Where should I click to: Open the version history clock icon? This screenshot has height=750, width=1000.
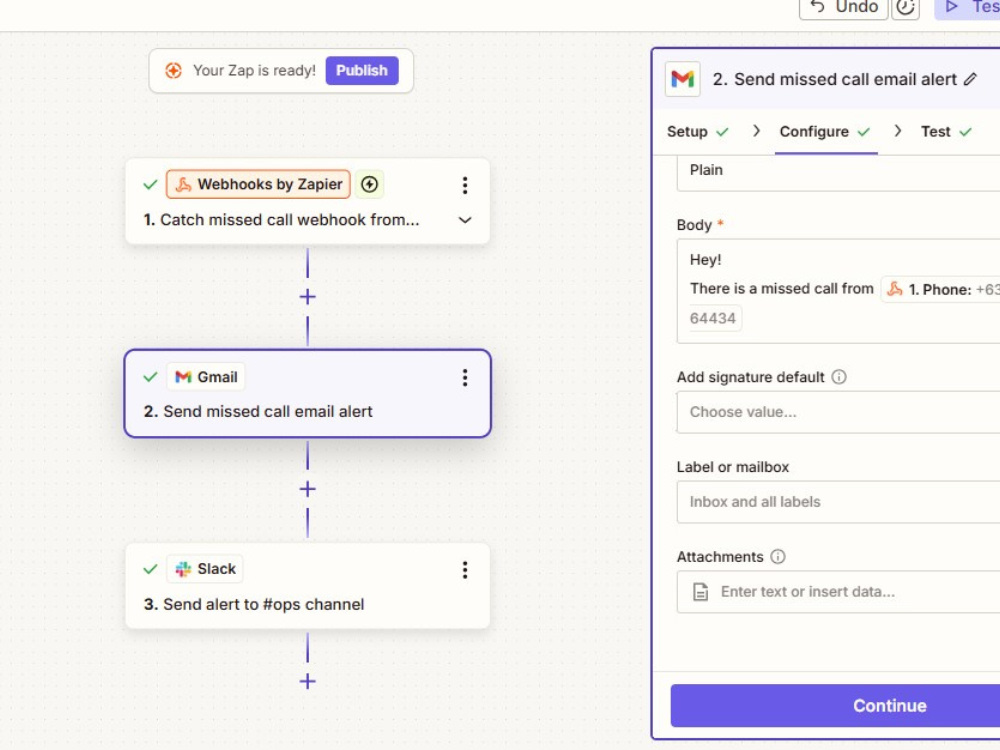click(905, 8)
